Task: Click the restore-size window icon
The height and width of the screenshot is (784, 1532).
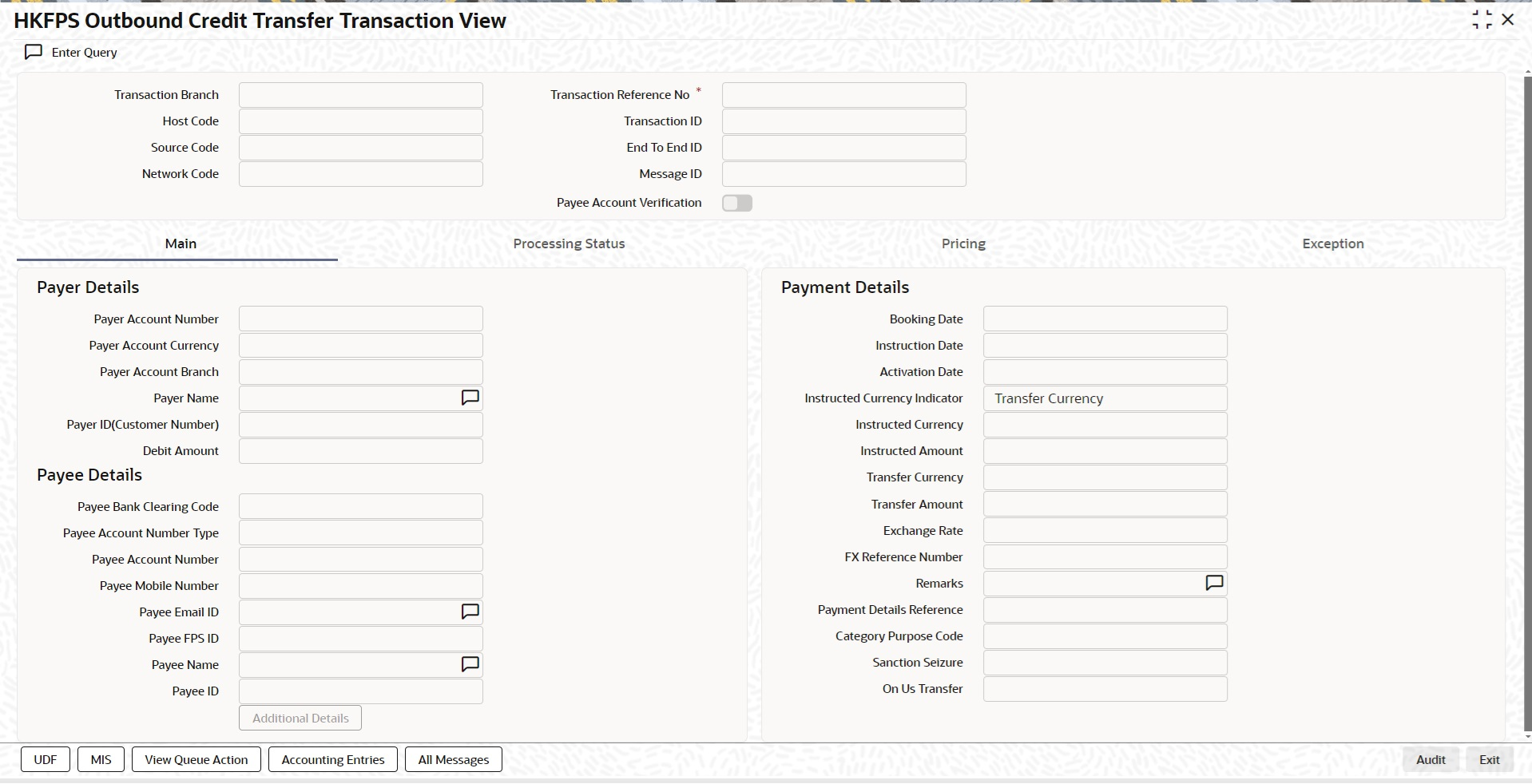Action: 1482,20
